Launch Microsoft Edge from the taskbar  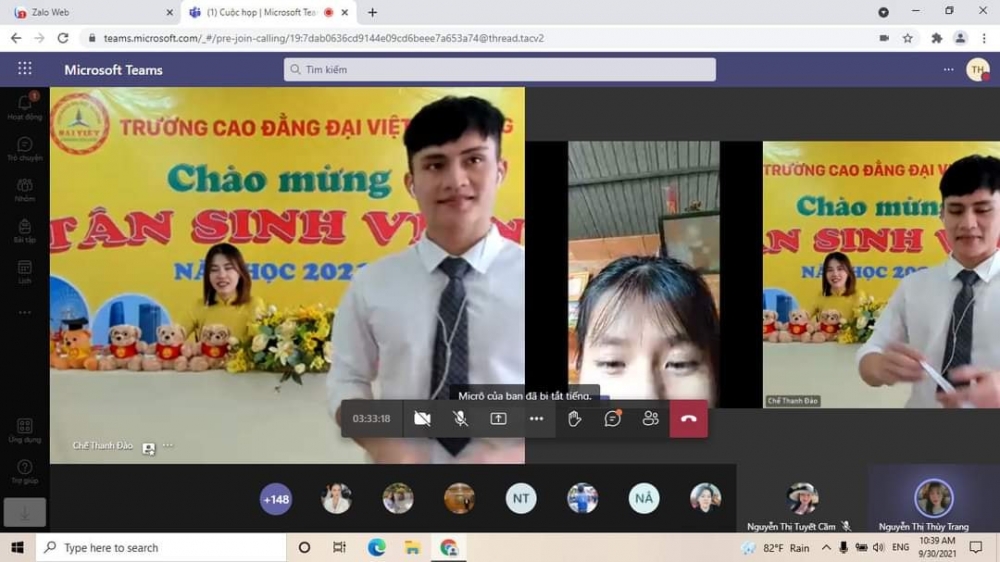click(376, 547)
